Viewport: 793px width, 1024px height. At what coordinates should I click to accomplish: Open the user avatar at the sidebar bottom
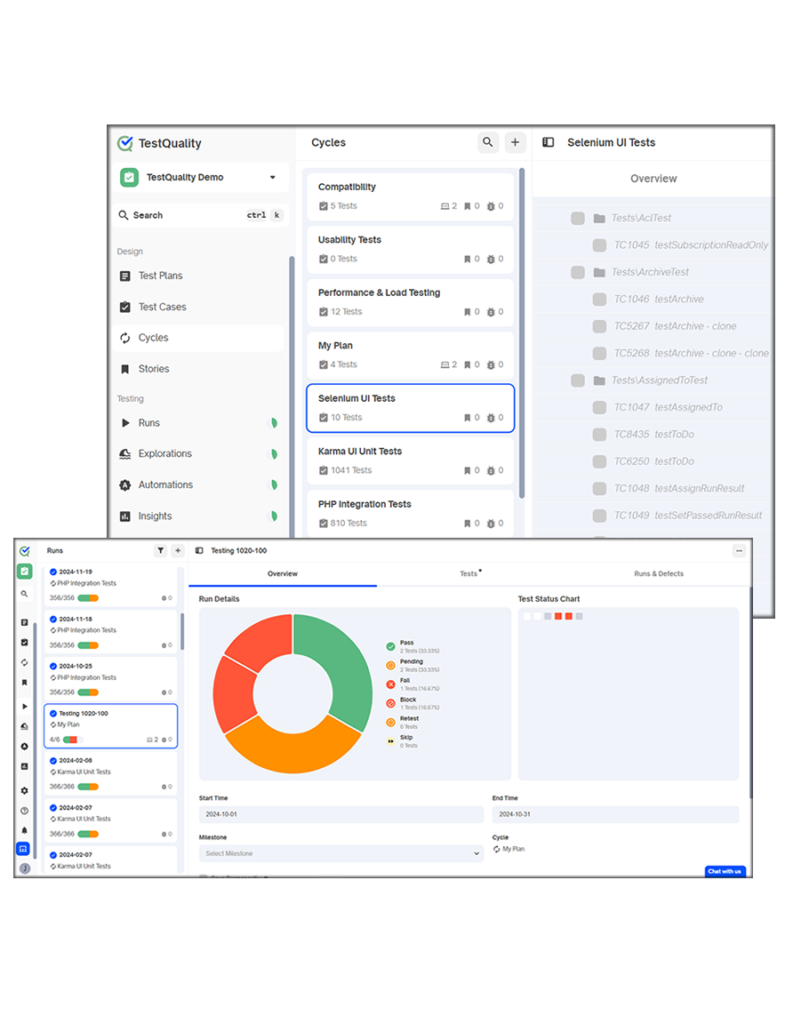pos(25,868)
